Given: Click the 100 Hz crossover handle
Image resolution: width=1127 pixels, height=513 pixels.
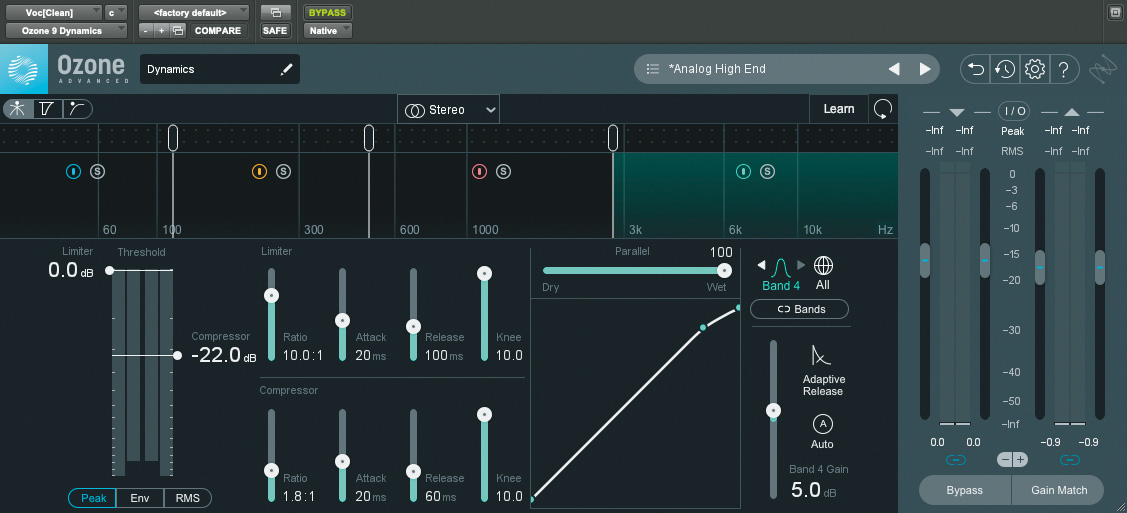Looking at the screenshot, I should 172,137.
